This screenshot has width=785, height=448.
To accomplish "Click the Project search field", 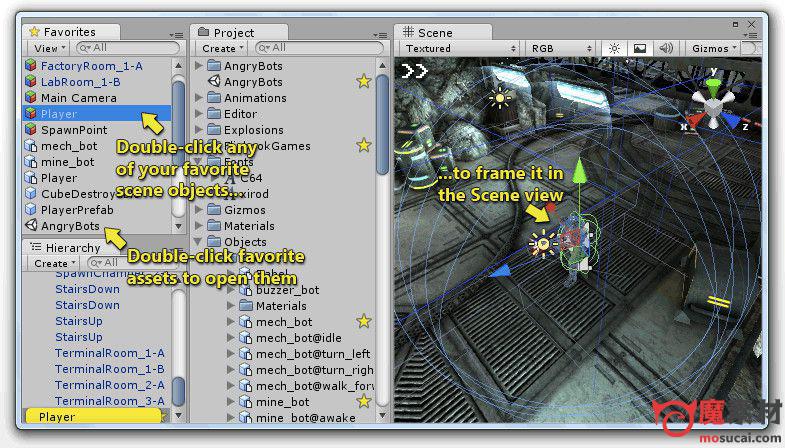I will click(x=319, y=48).
